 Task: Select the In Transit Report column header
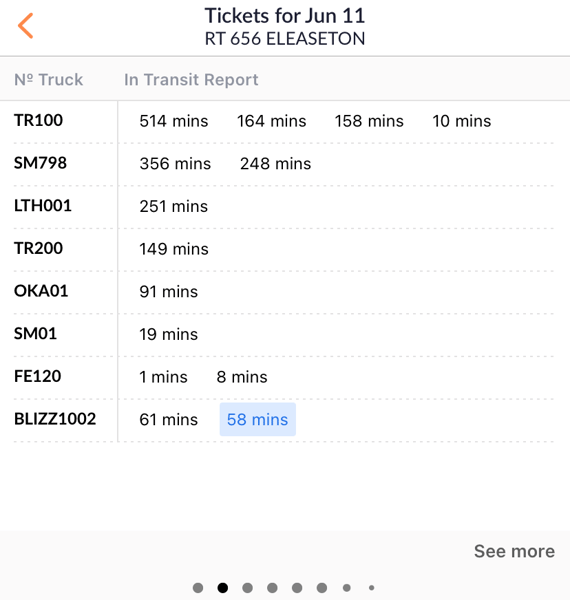tap(191, 80)
